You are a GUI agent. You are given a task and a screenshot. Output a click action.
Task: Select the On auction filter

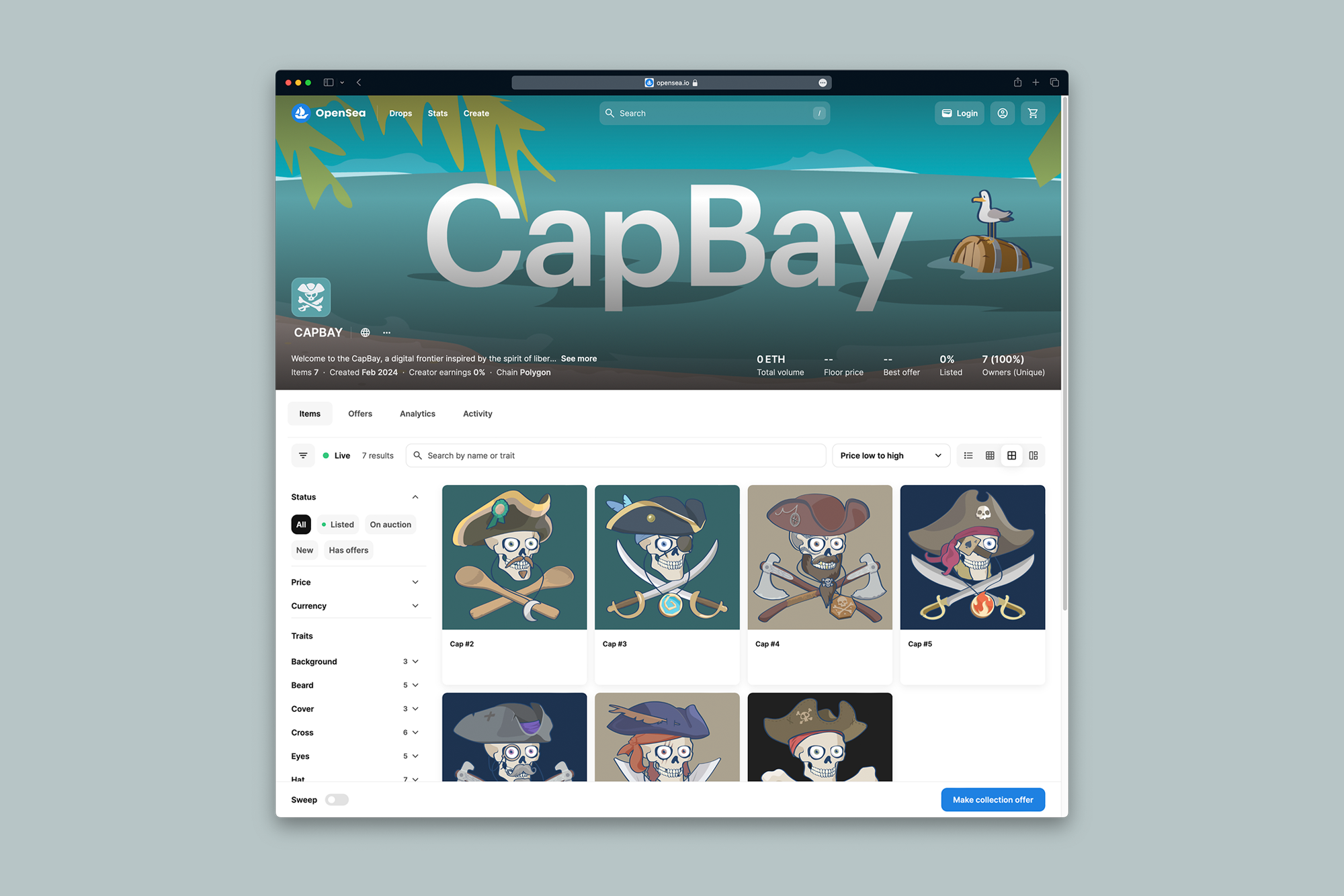coord(390,524)
